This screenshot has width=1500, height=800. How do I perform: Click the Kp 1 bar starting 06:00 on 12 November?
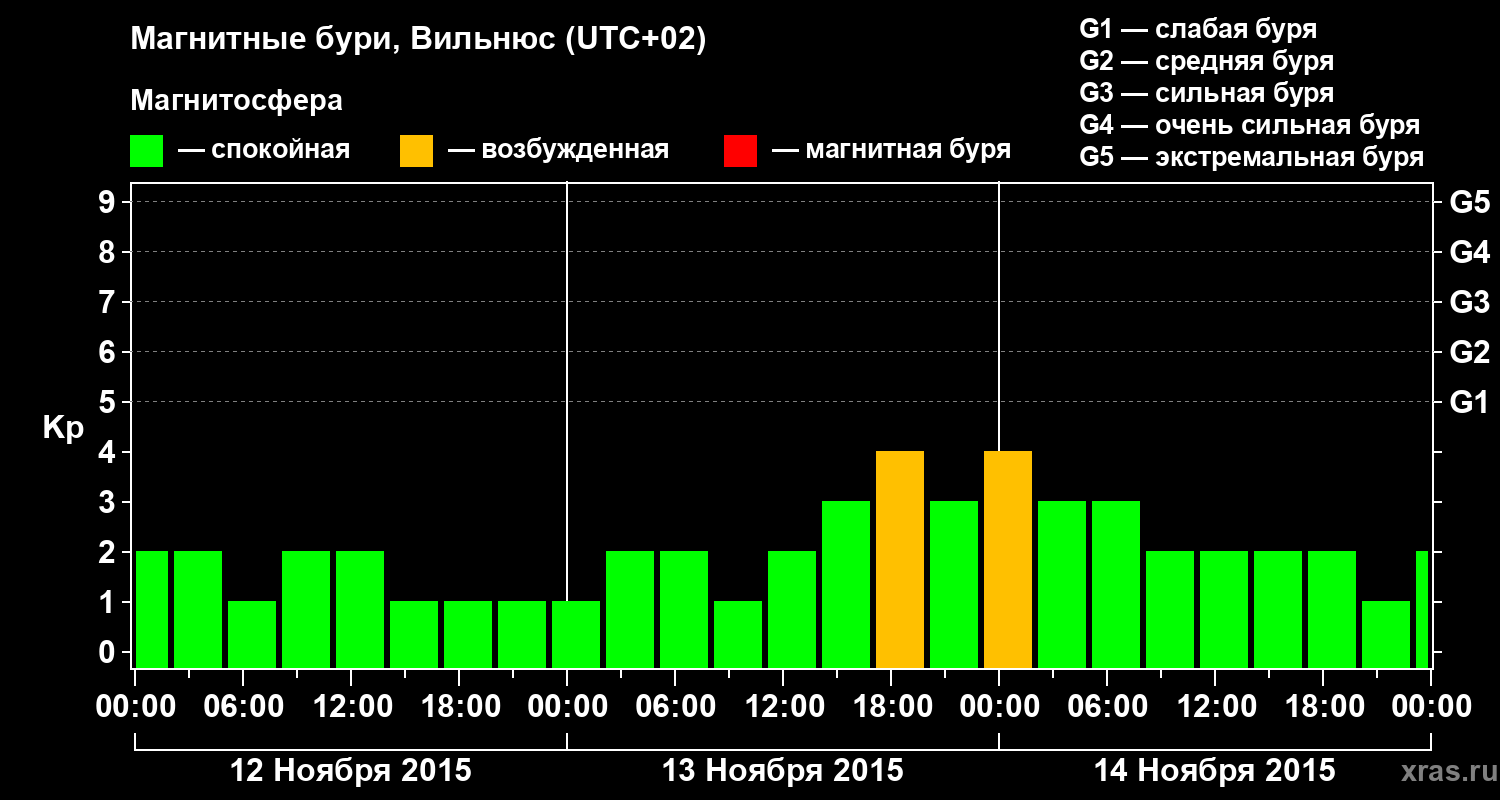252,635
